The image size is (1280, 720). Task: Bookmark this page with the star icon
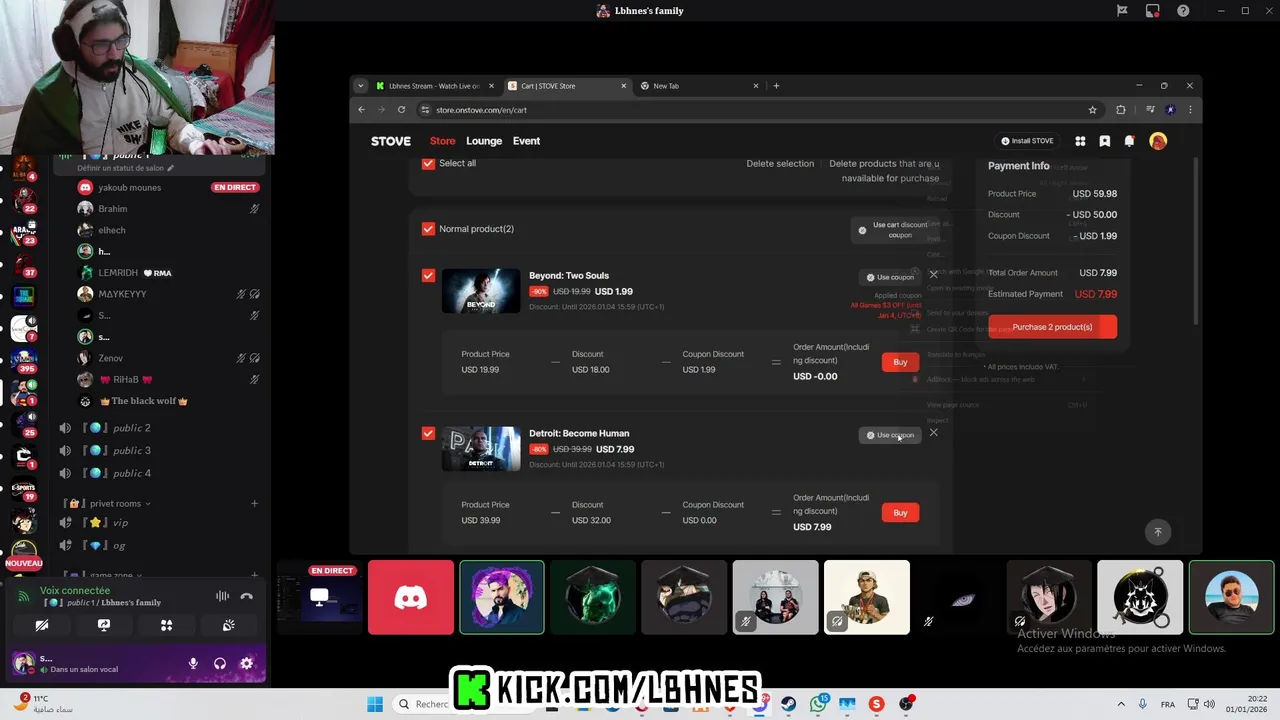1092,110
